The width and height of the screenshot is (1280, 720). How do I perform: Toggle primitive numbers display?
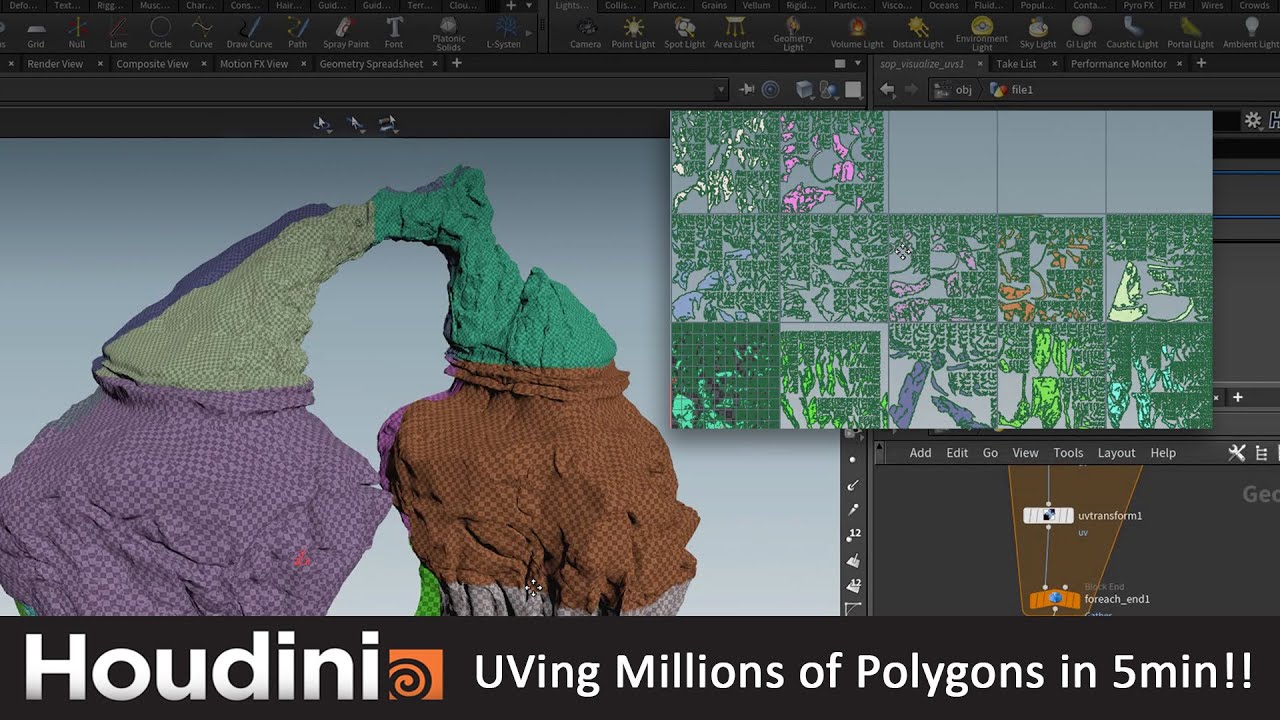pyautogui.click(x=853, y=585)
